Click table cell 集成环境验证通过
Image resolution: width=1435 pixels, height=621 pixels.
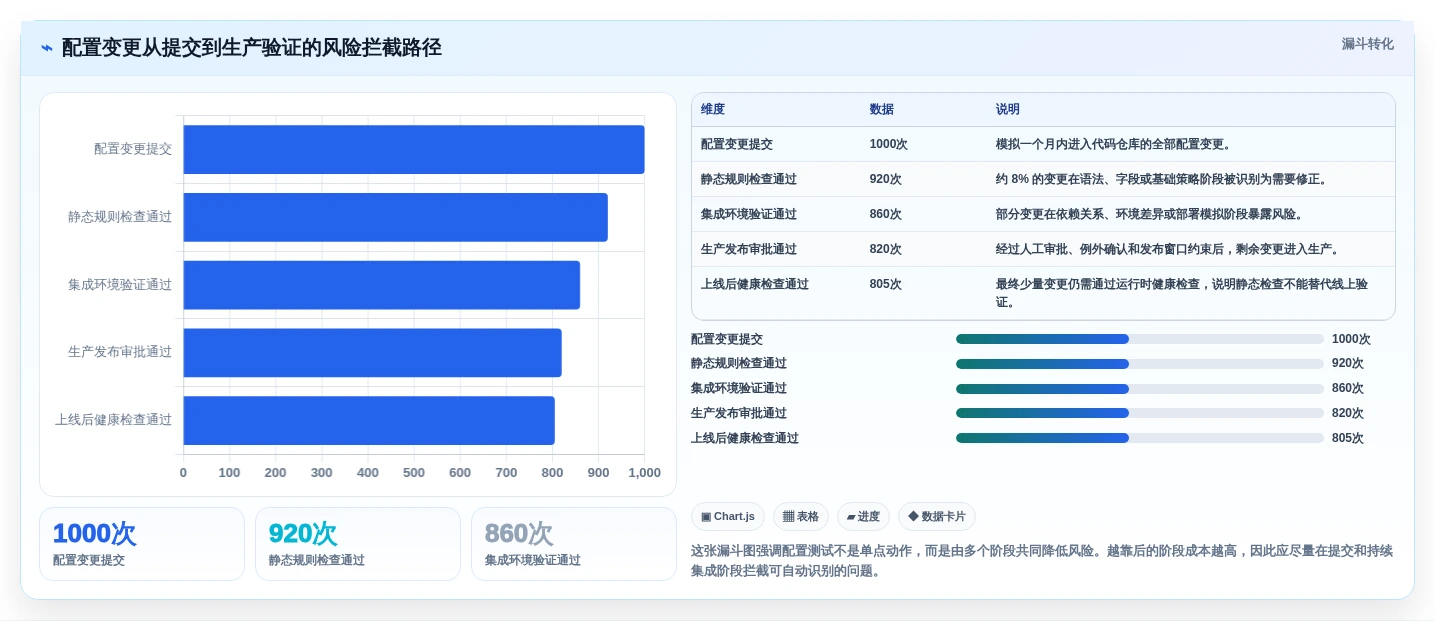pos(749,214)
